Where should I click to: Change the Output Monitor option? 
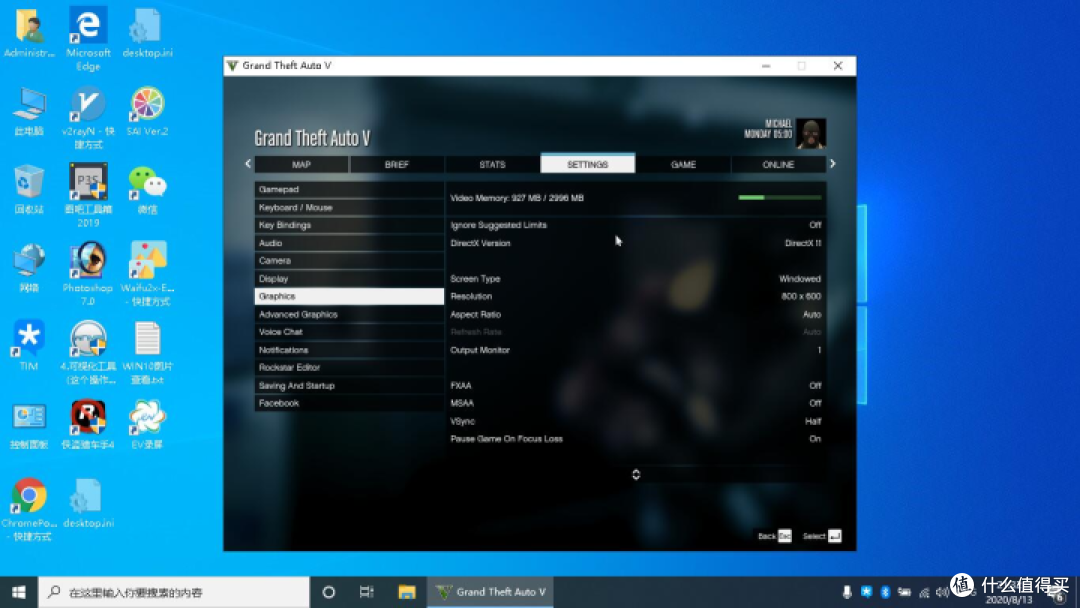click(635, 350)
